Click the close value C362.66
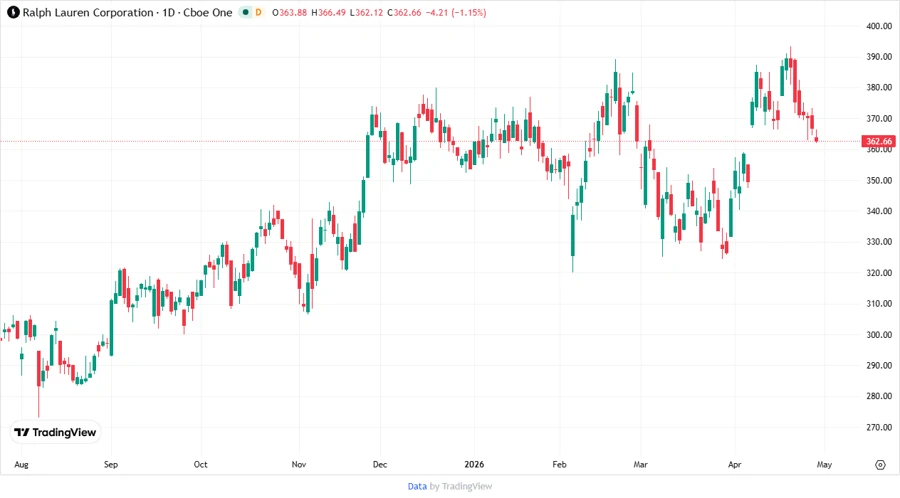This screenshot has width=900, height=498. point(404,13)
